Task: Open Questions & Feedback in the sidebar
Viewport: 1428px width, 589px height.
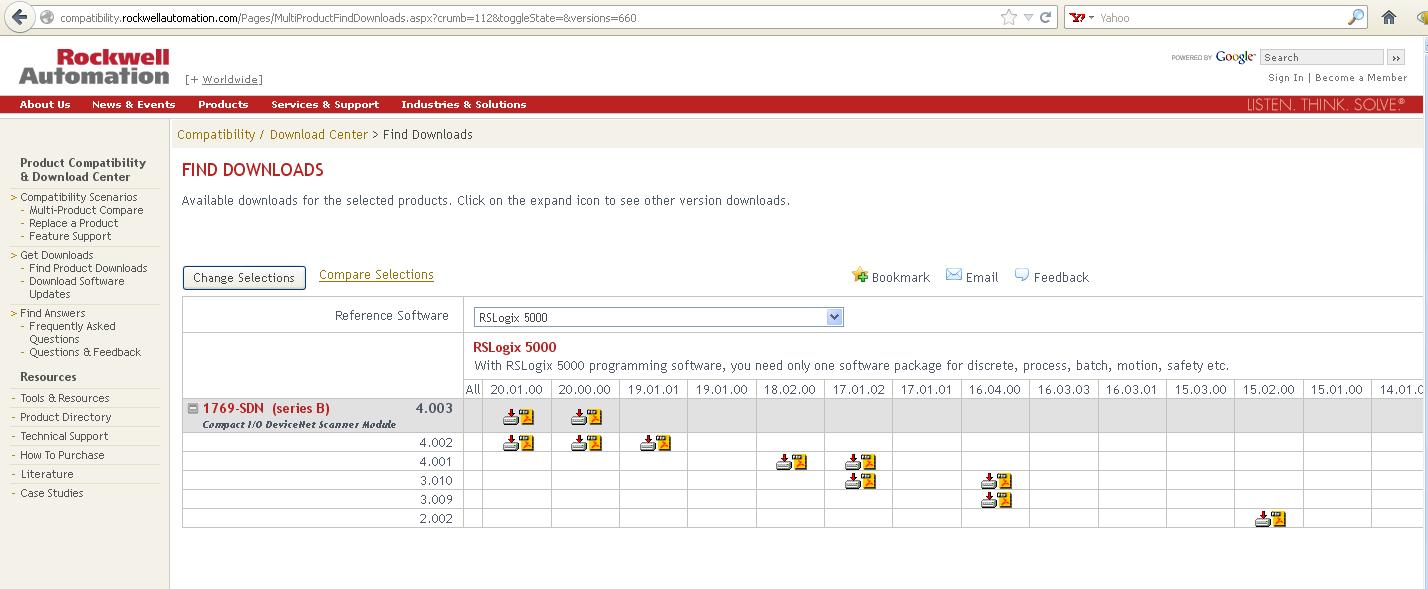Action: [85, 352]
